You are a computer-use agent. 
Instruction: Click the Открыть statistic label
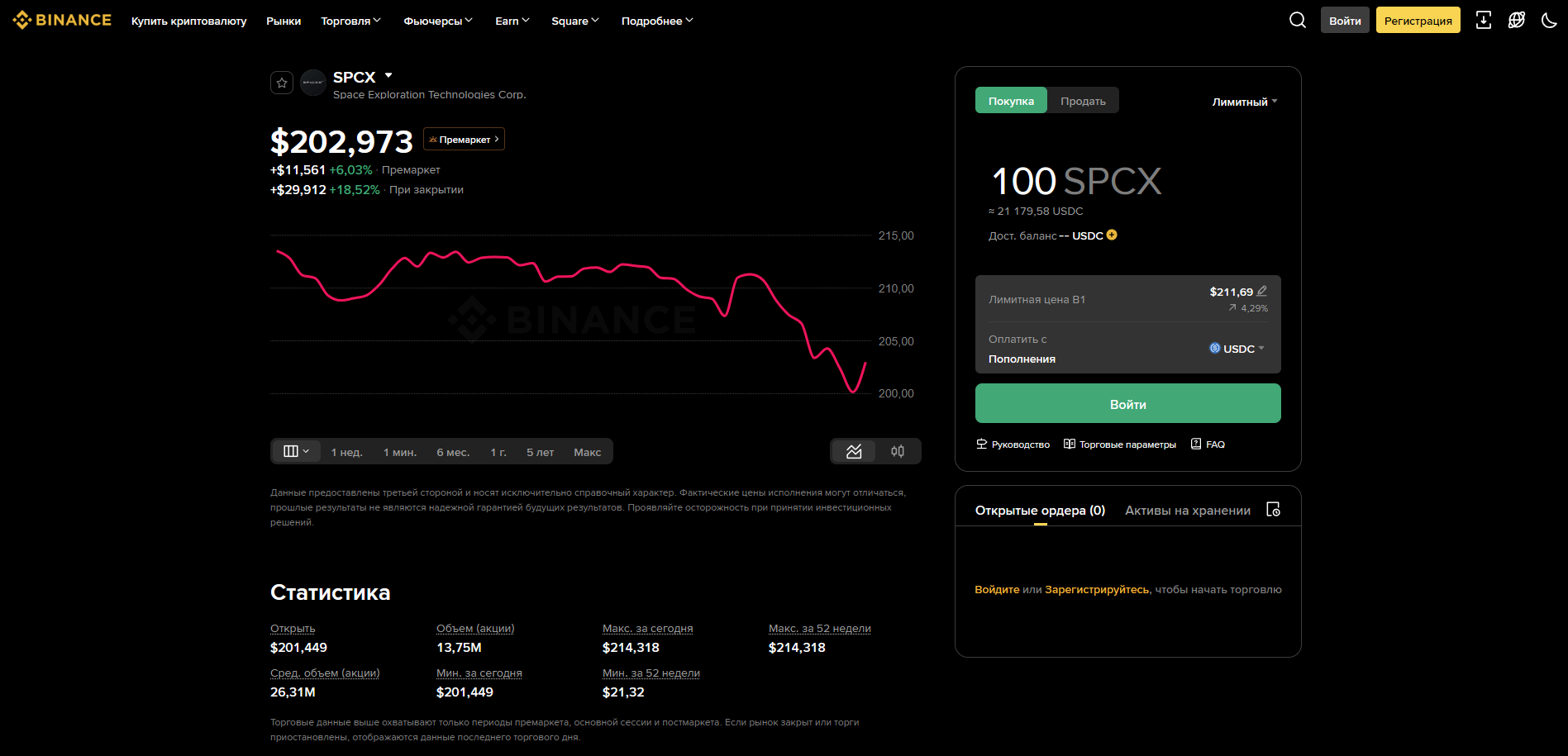pos(293,629)
